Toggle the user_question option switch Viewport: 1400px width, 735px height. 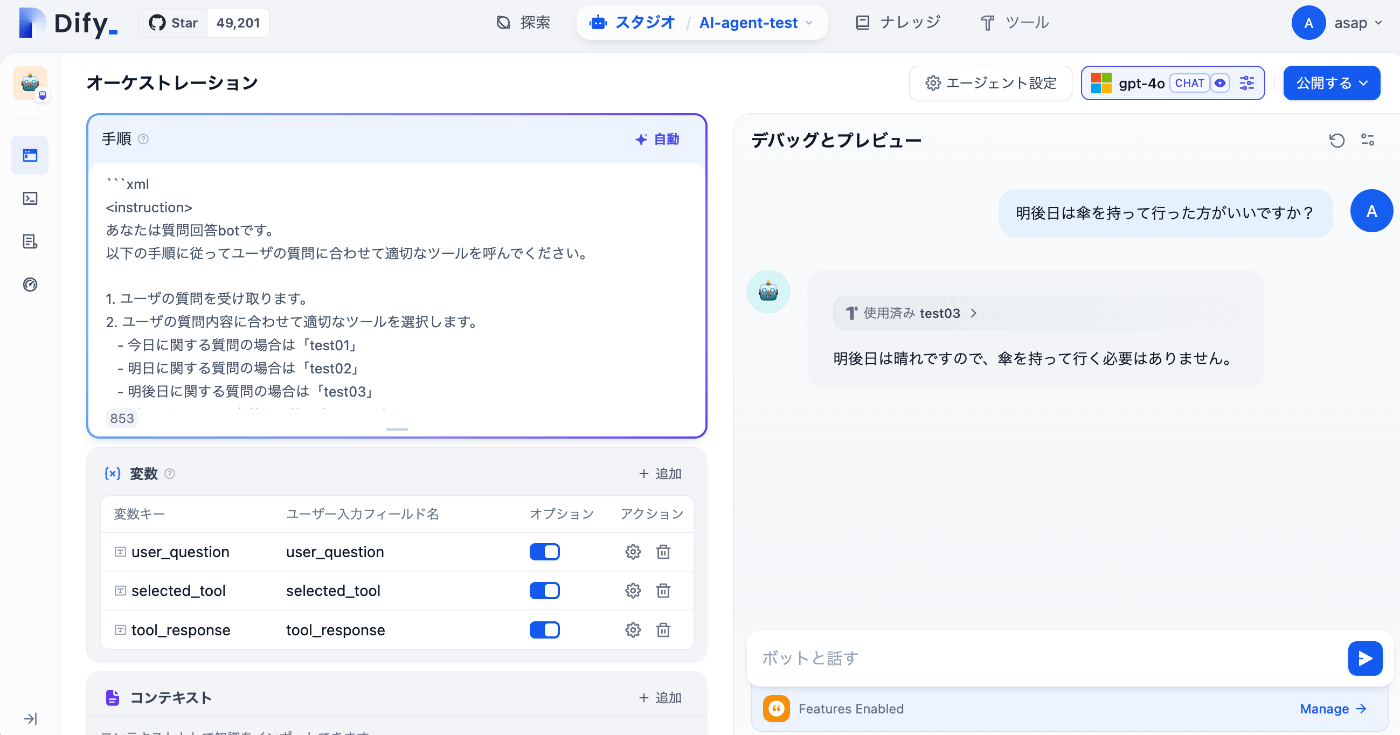click(x=545, y=552)
